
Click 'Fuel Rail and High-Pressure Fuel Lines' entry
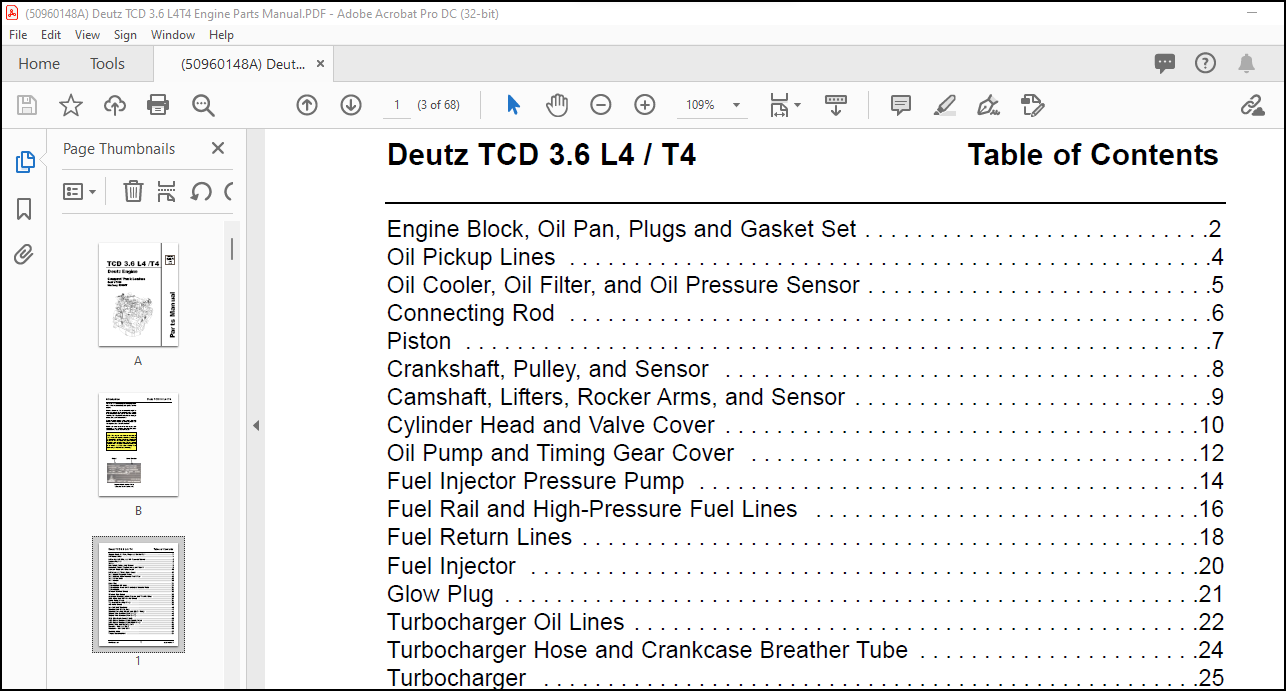(592, 509)
